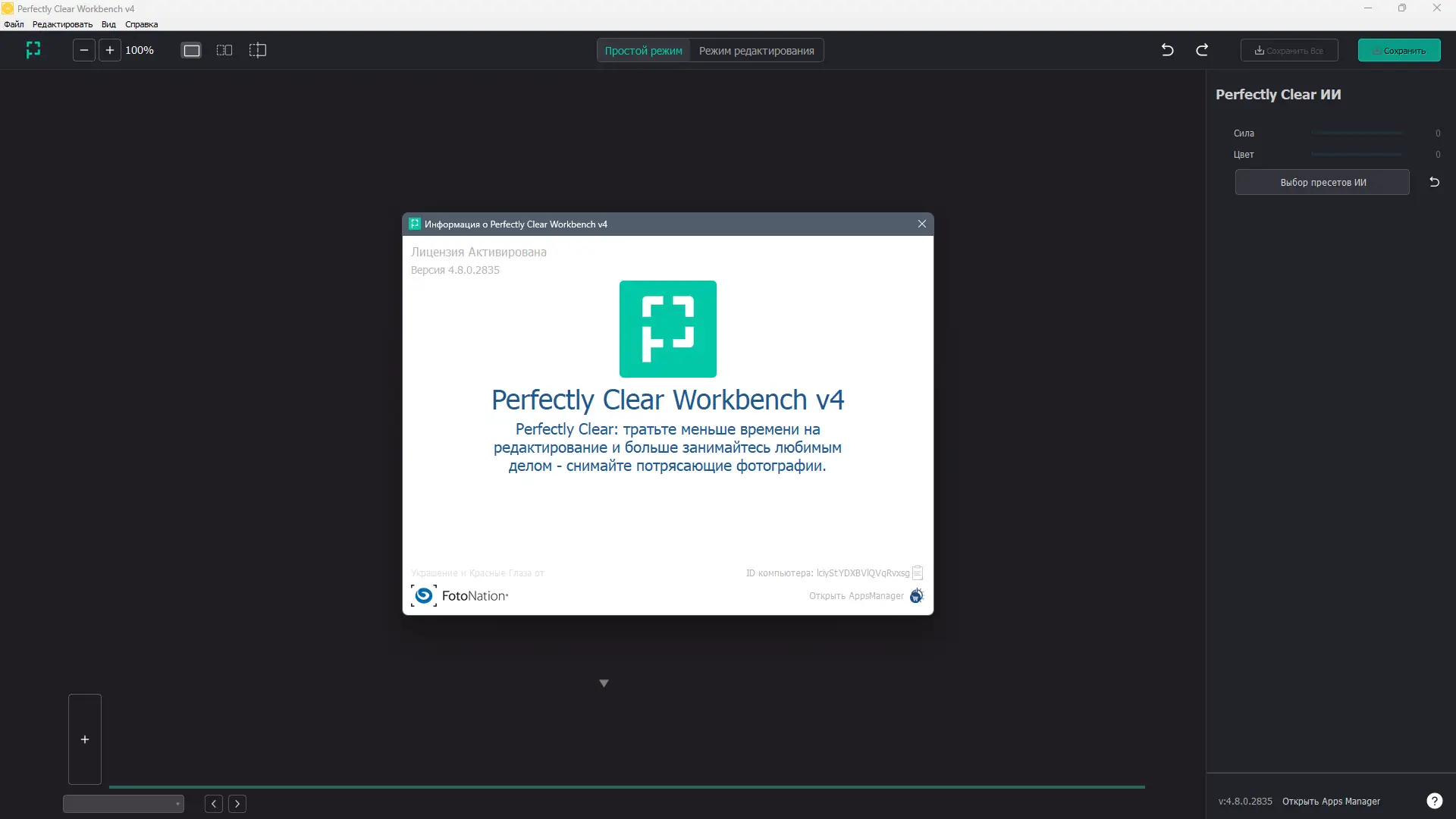Click the zoom in plus button
The width and height of the screenshot is (1456, 819).
click(110, 50)
